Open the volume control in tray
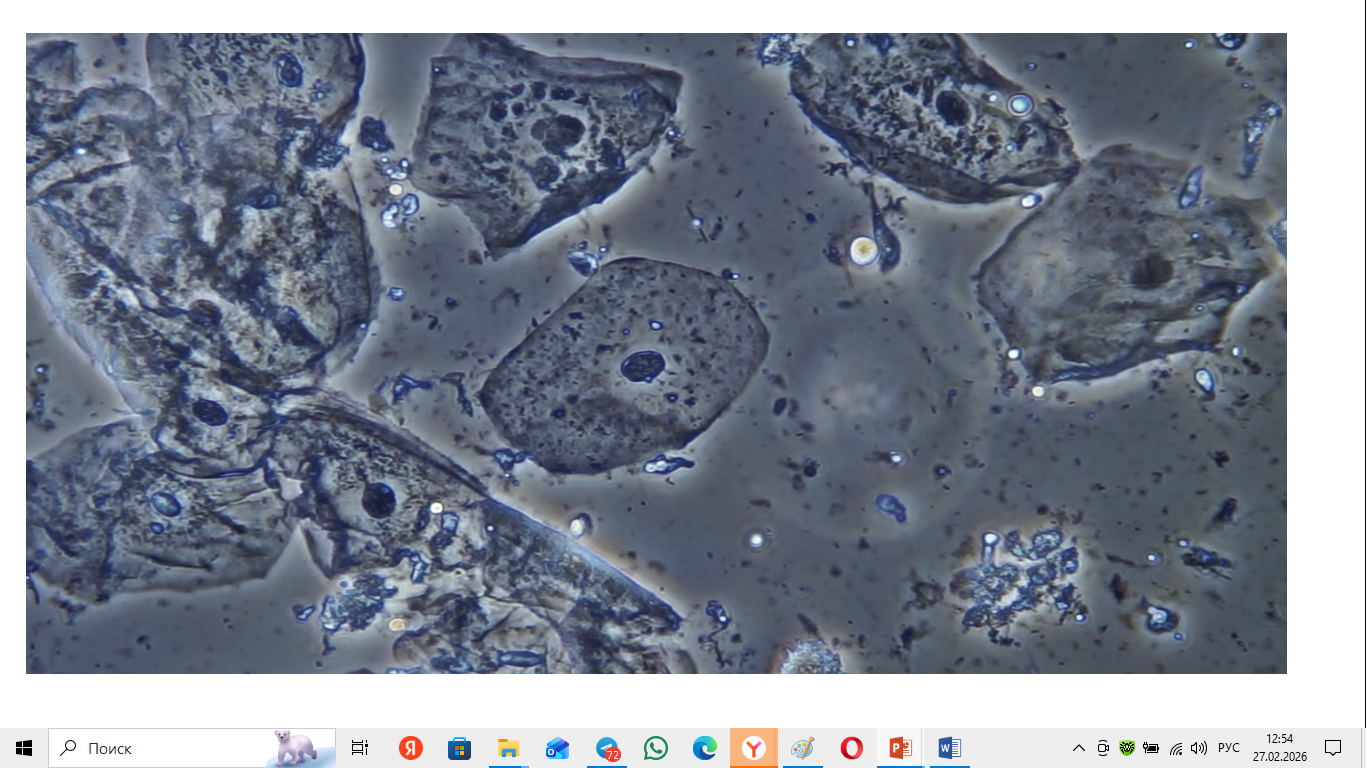The image size is (1366, 768). (1199, 748)
